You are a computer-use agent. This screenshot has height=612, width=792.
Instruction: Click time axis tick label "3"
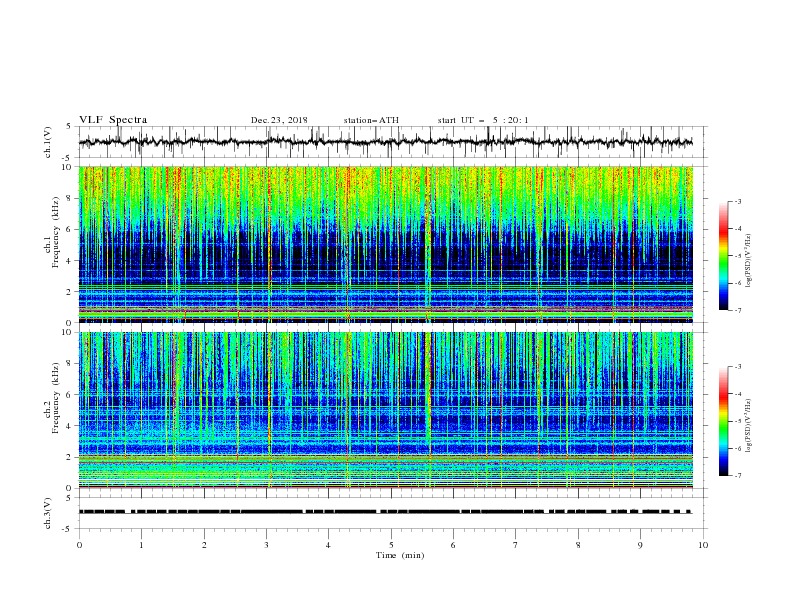pyautogui.click(x=266, y=545)
